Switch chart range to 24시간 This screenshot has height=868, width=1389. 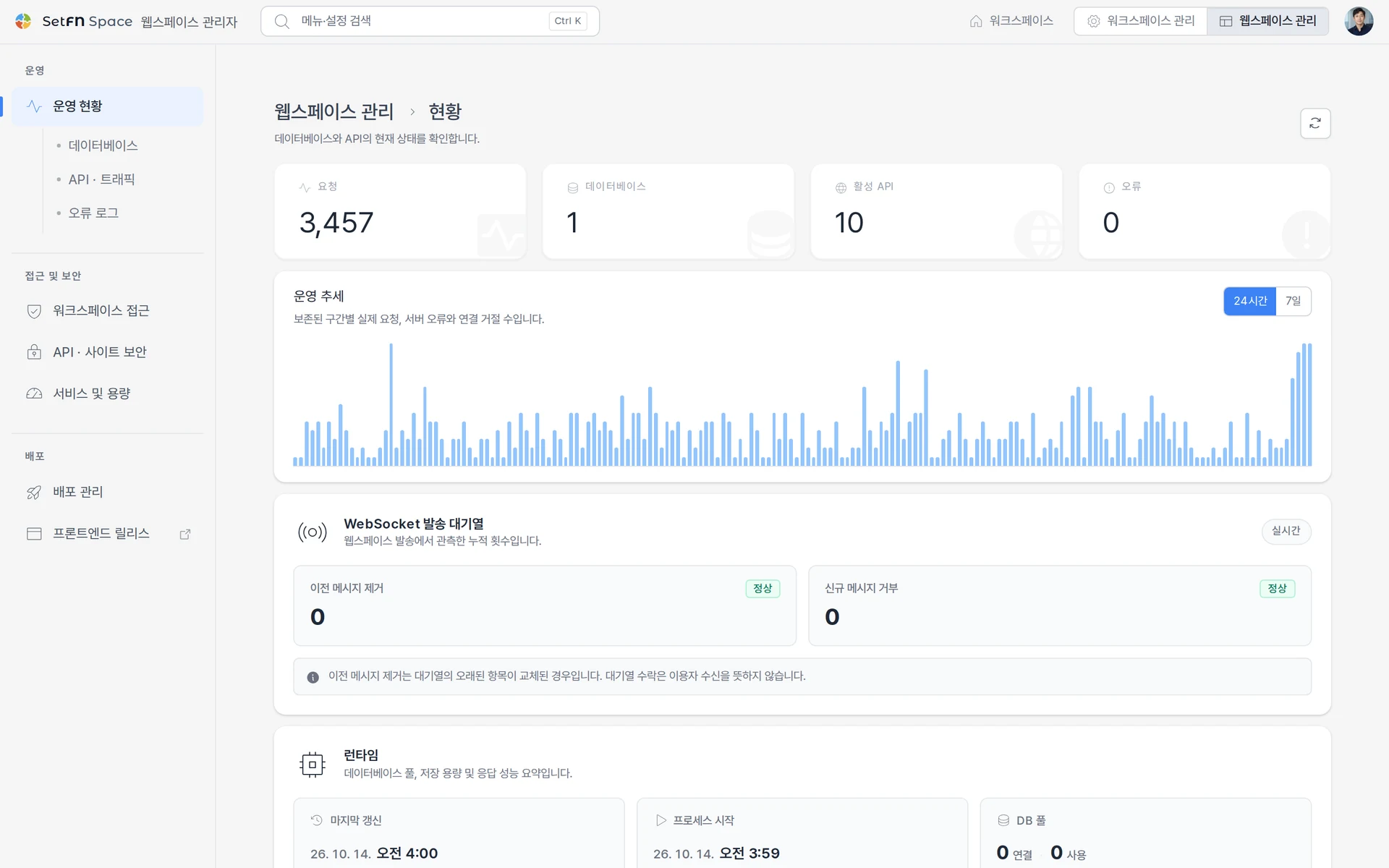(x=1250, y=301)
